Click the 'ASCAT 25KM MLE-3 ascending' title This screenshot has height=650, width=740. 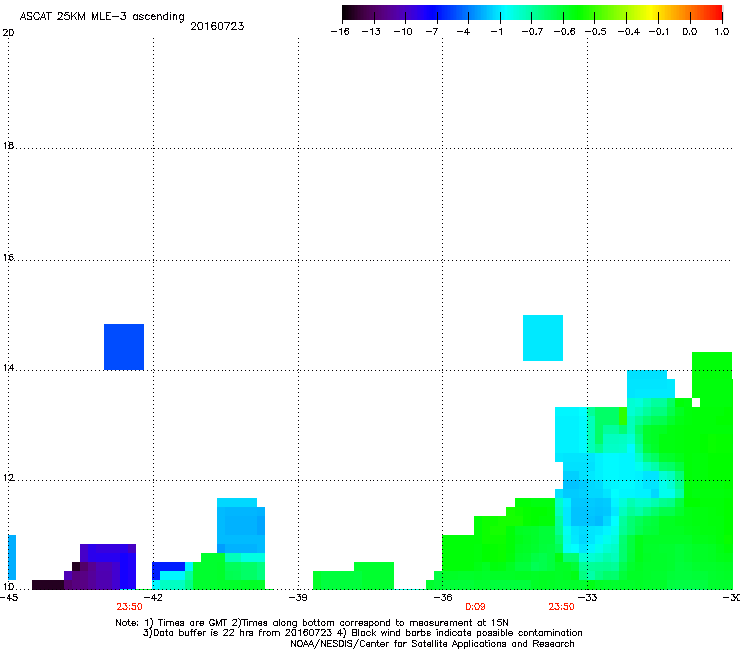(x=102, y=17)
